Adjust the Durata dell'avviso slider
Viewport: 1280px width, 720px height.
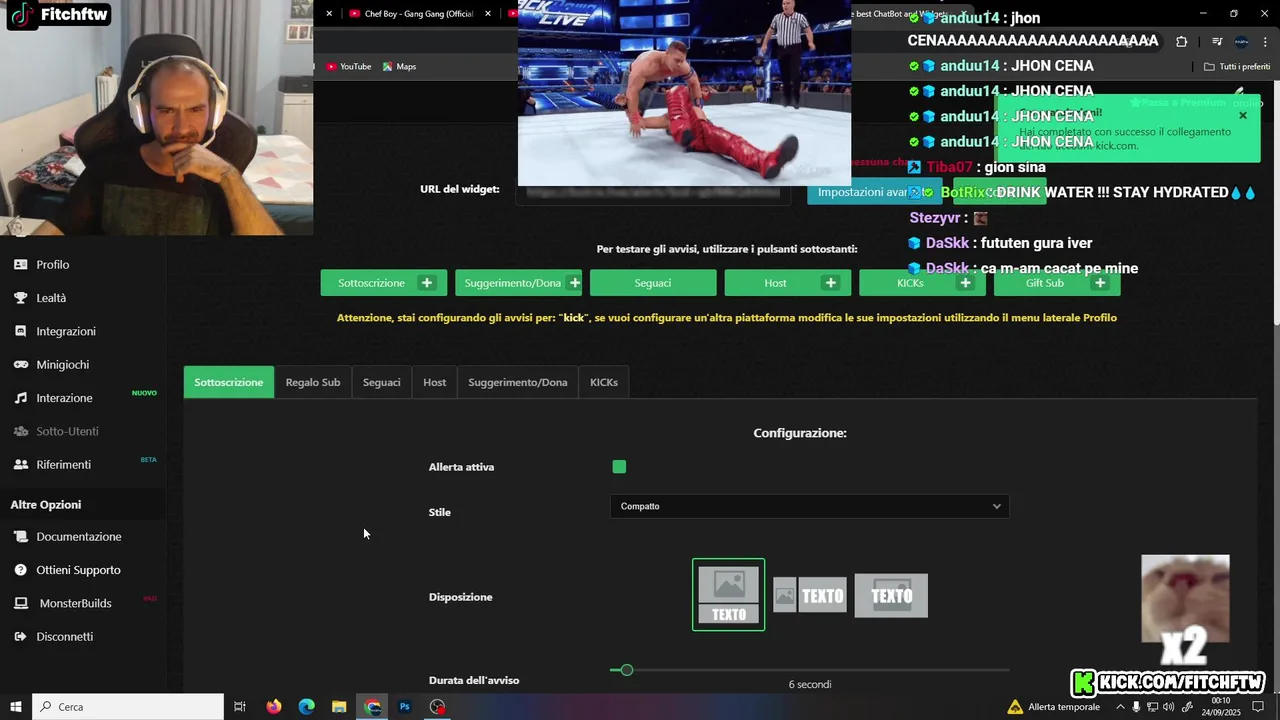pos(626,670)
